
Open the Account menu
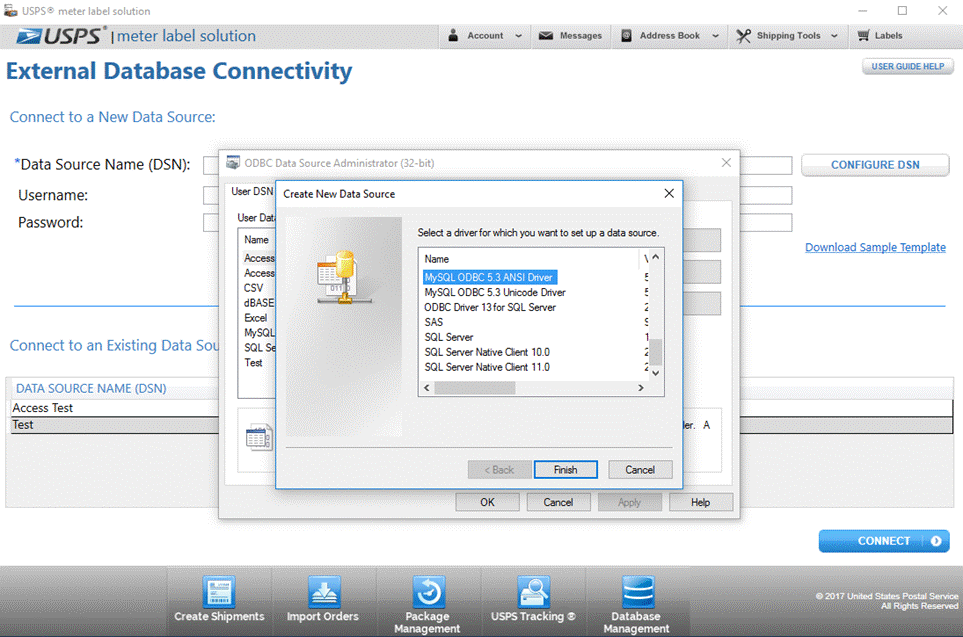tap(485, 36)
